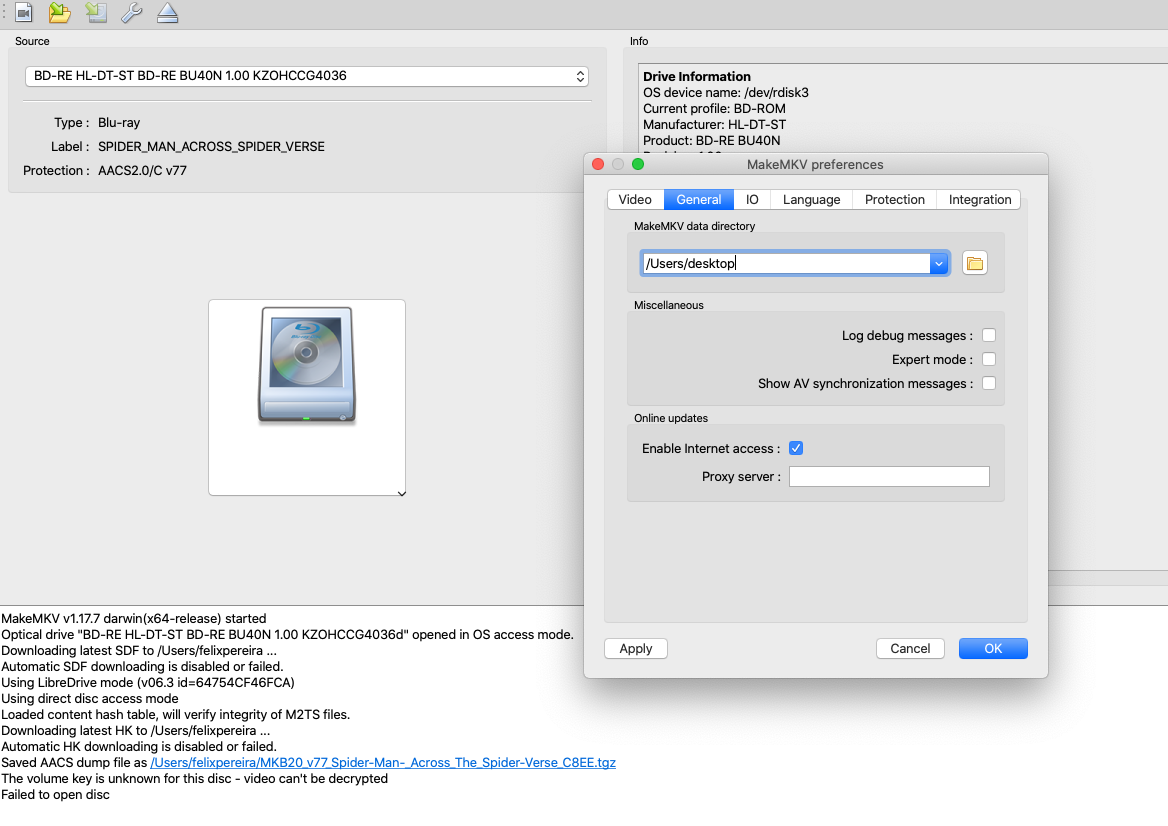Viewport: 1168px width, 826px height.
Task: Open the disc drive toolbar icon
Action: click(x=95, y=13)
